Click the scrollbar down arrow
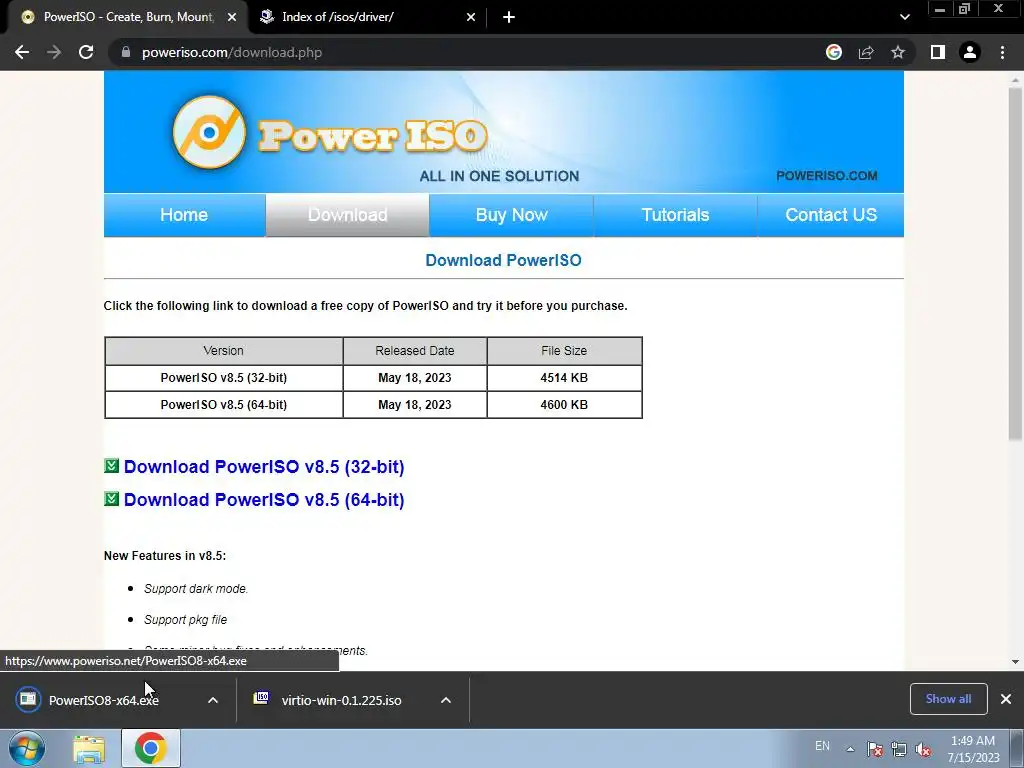This screenshot has width=1024, height=768. tap(1015, 662)
